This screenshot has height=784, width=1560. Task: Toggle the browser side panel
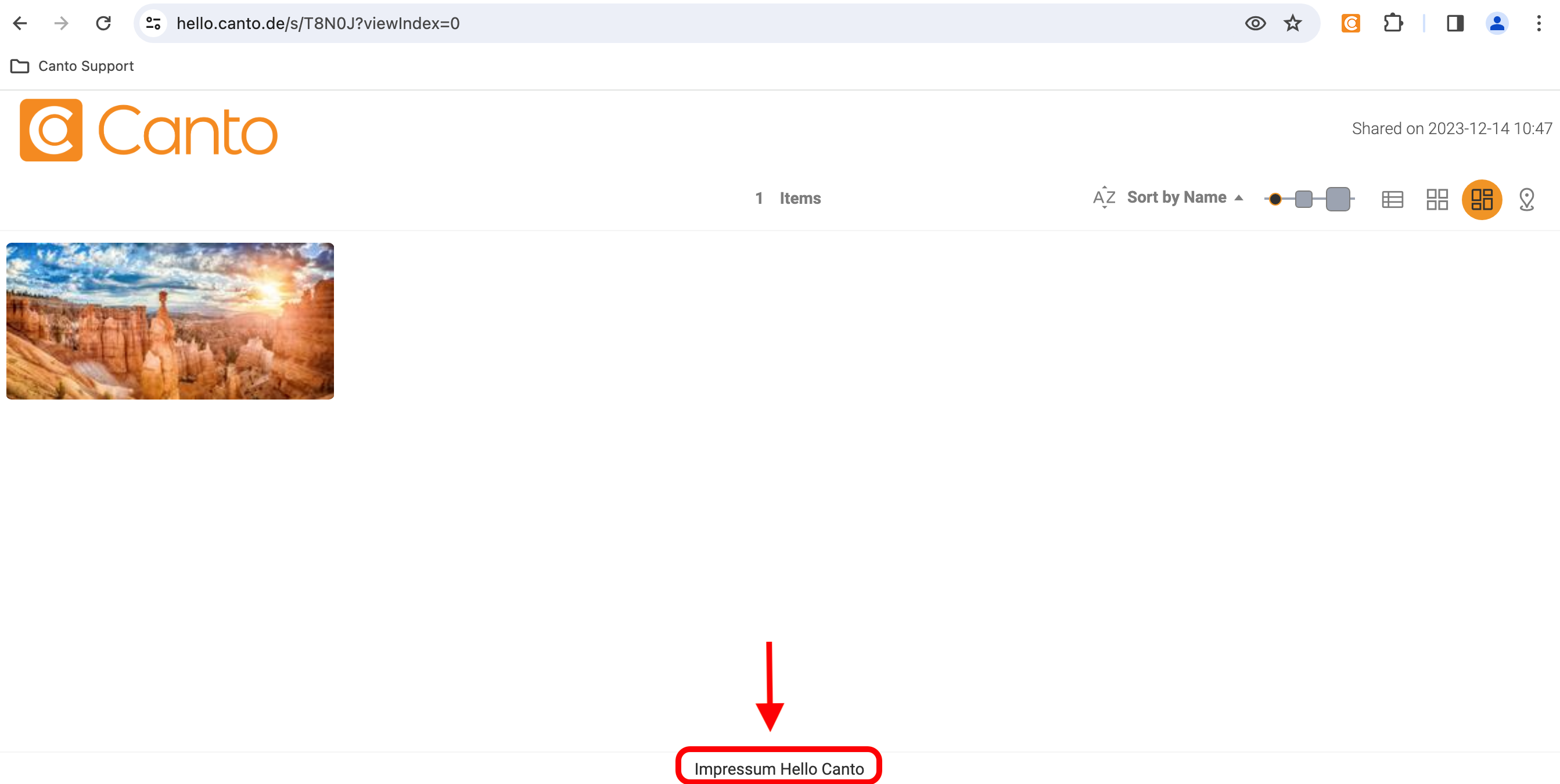pos(1455,23)
